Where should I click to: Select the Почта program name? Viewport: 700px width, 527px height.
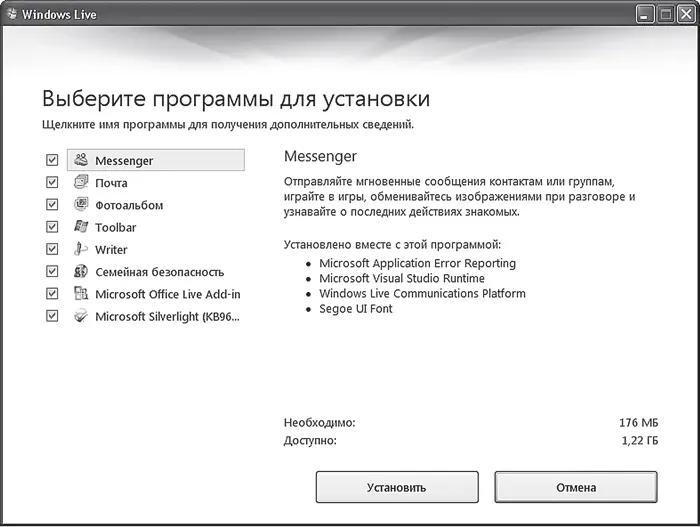click(111, 183)
